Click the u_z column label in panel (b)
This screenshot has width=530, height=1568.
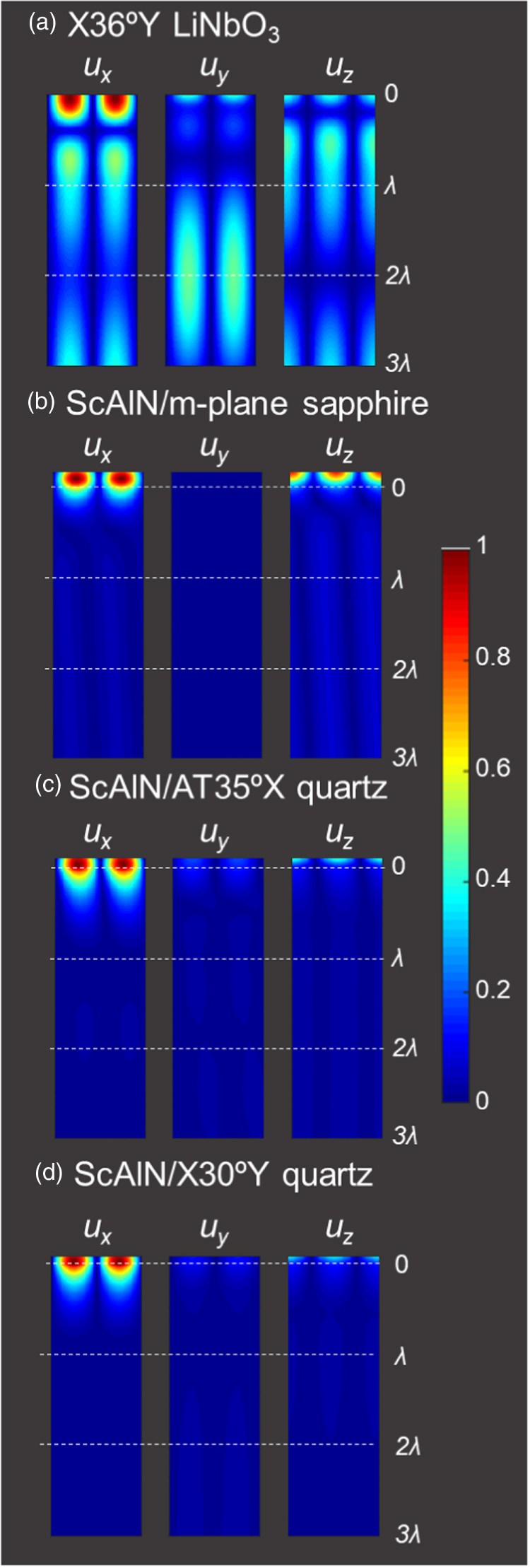pos(339,450)
